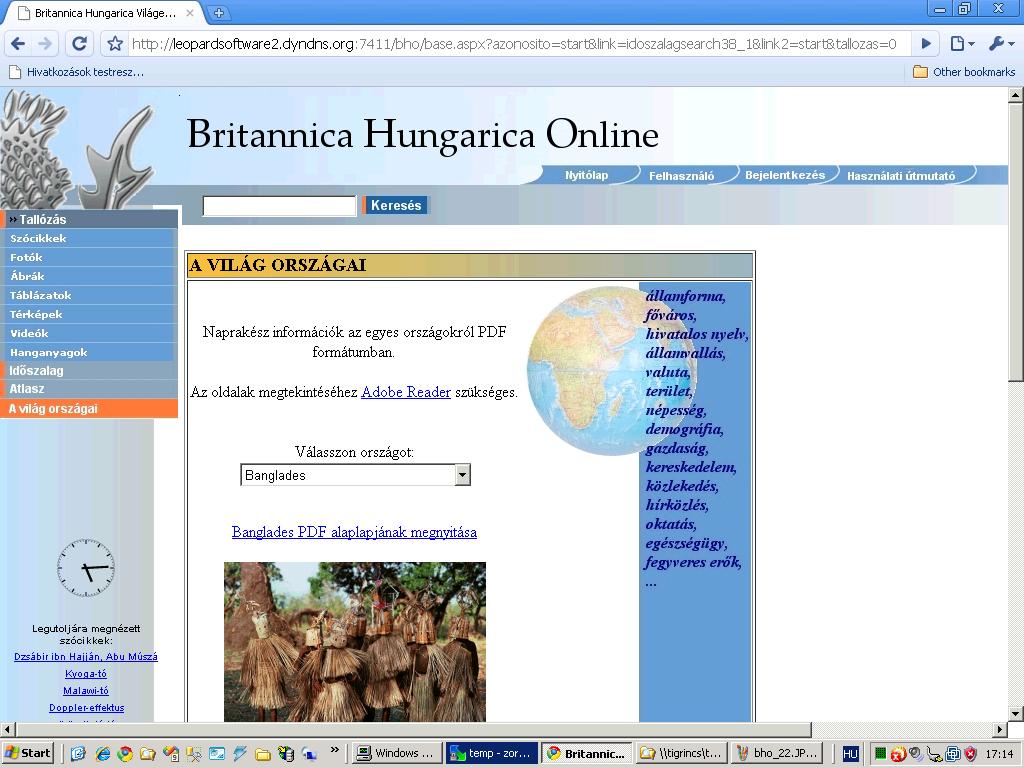Collapse the Tallózás sidebar section

pos(89,219)
